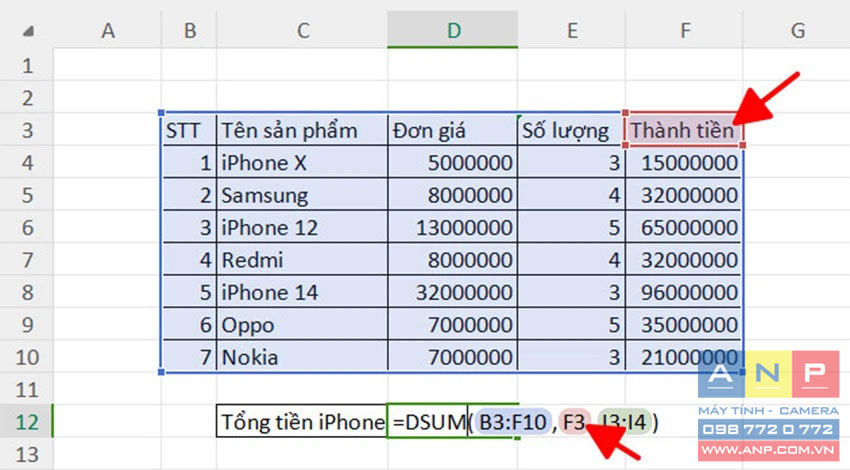
Task: Click the "Đơn giá" header cell
Action: tap(453, 130)
